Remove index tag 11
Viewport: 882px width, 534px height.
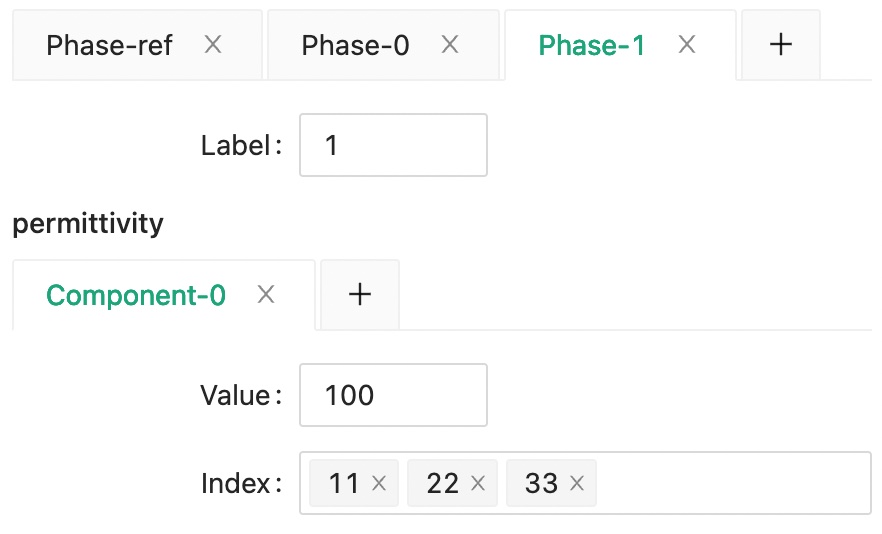click(x=379, y=484)
